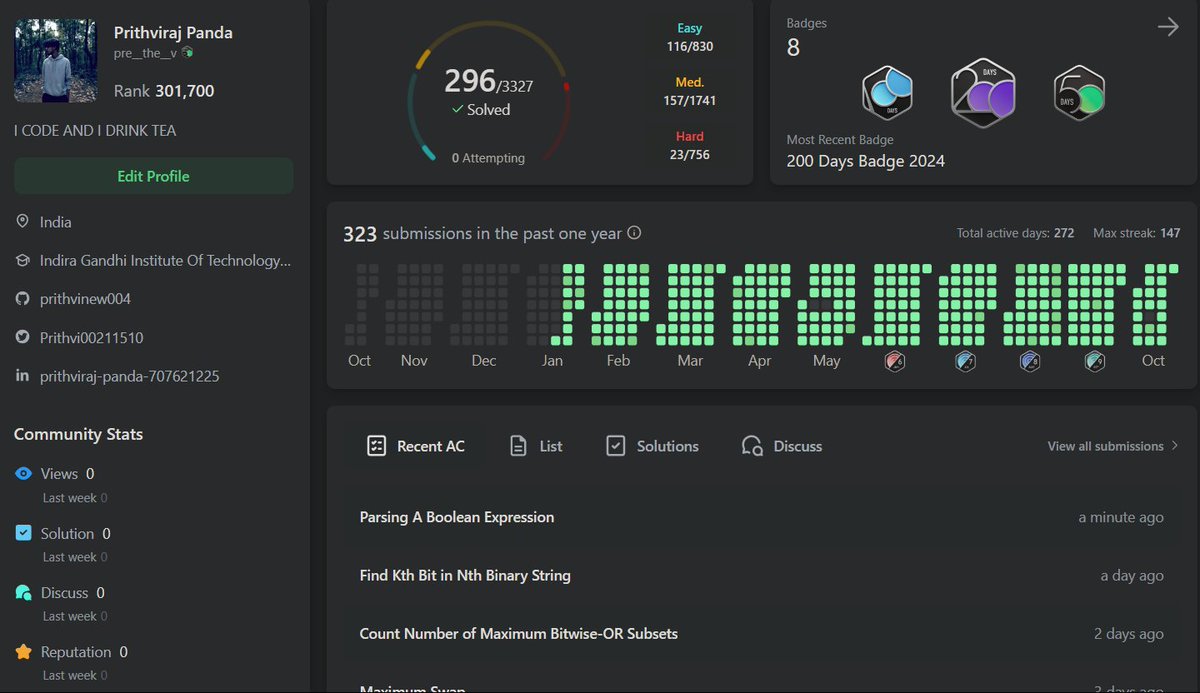Open Twitter link Prithvi00211510
The height and width of the screenshot is (693, 1200).
tap(91, 338)
